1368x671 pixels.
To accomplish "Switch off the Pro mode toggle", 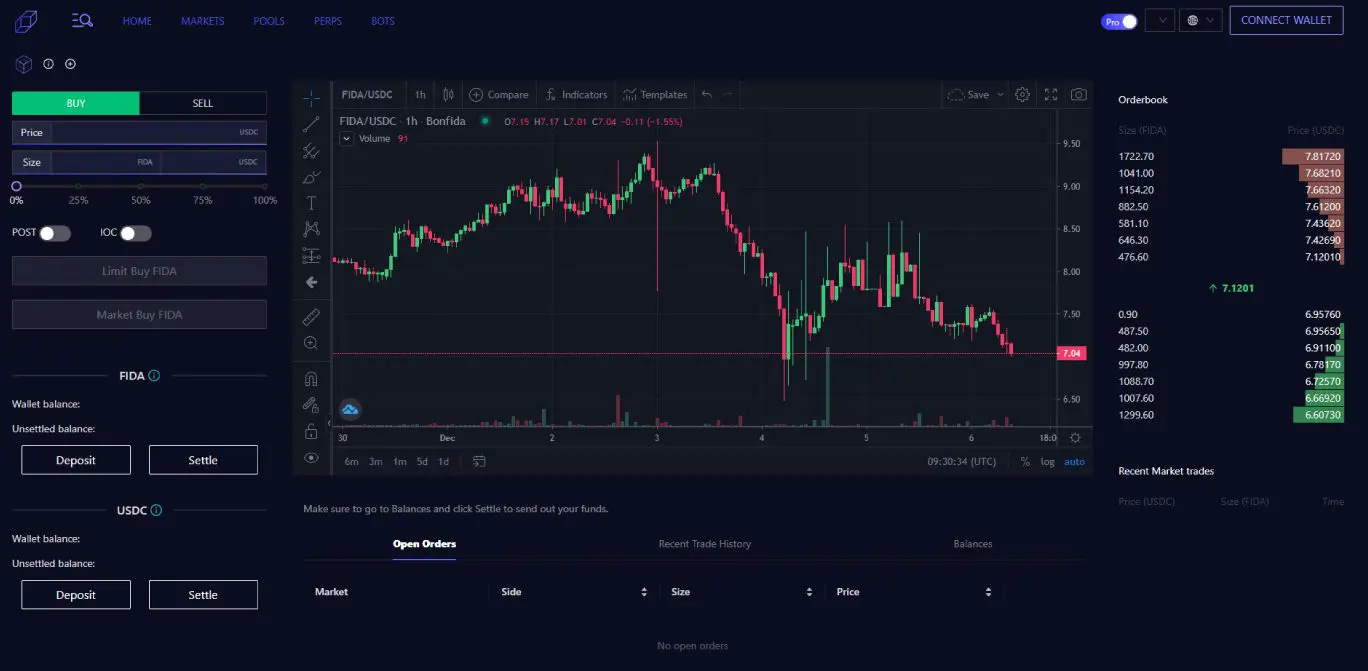I will 1119,21.
